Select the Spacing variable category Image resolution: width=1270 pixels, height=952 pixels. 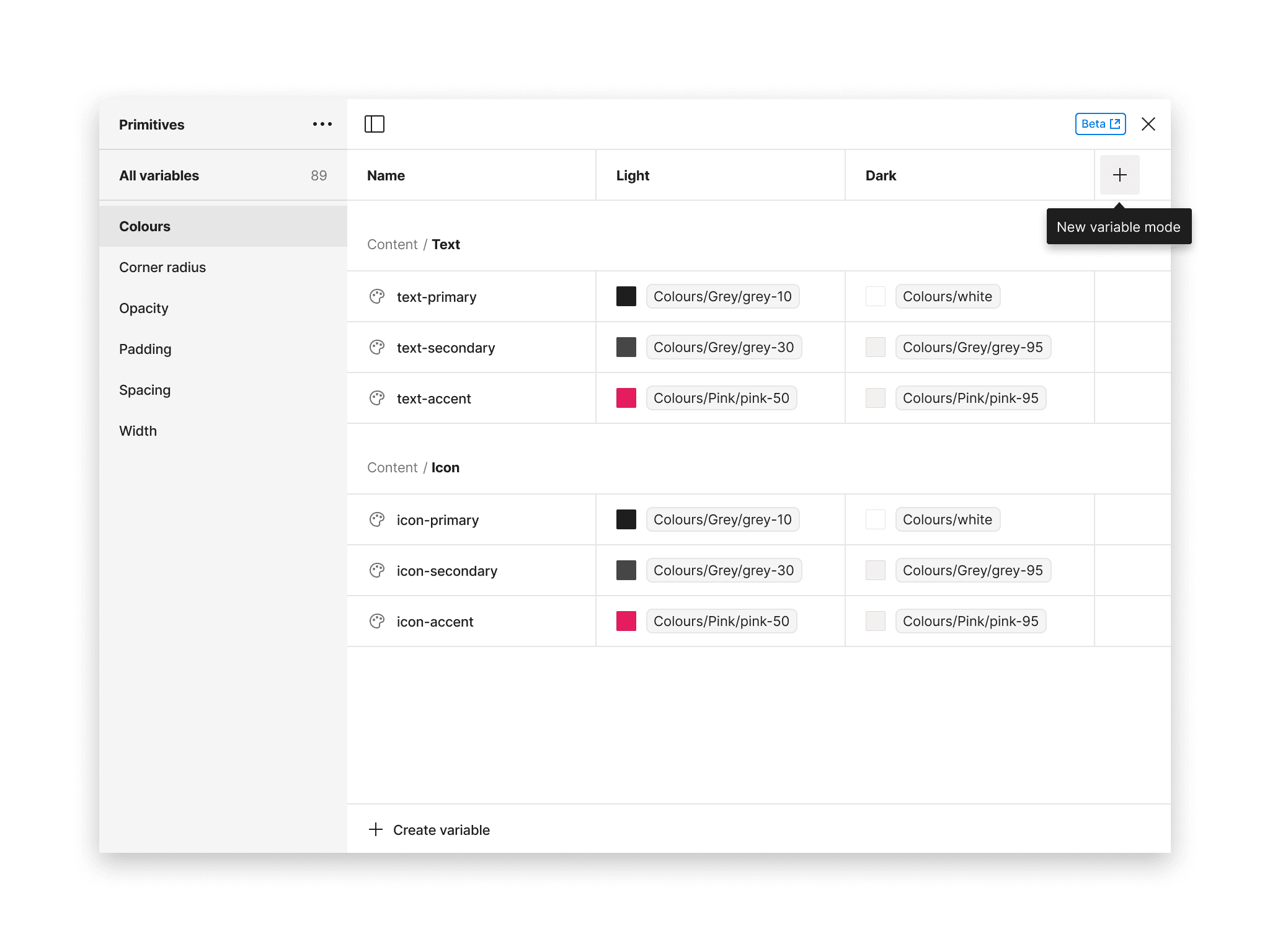point(144,390)
